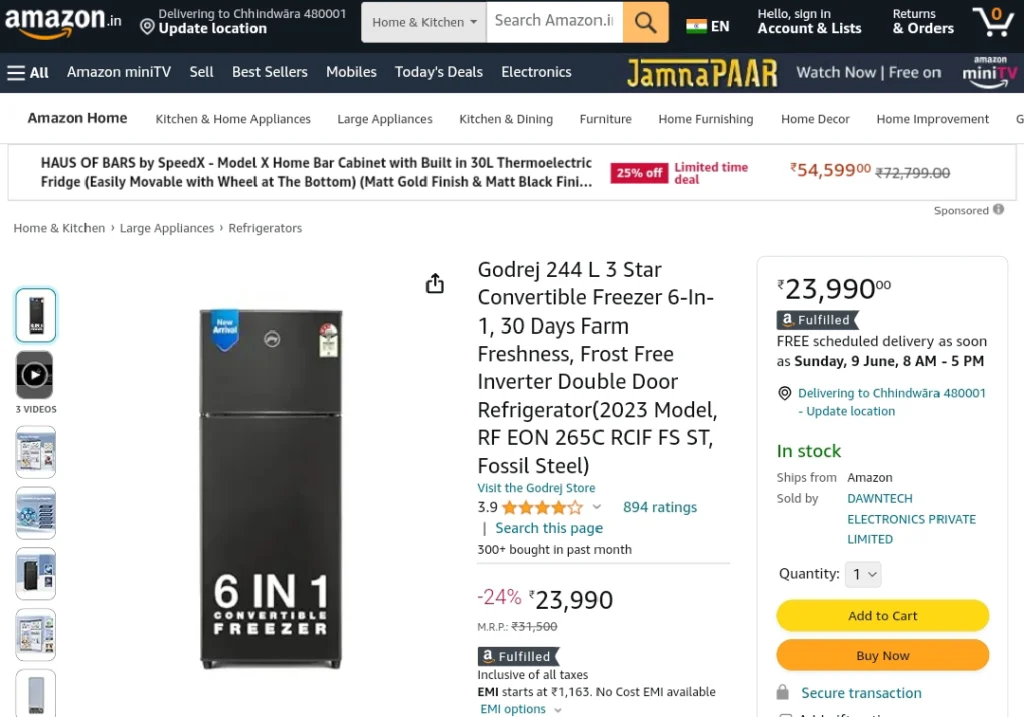The image size is (1024, 717).
Task: Open Today's Deals in navigation bar
Action: (x=439, y=72)
